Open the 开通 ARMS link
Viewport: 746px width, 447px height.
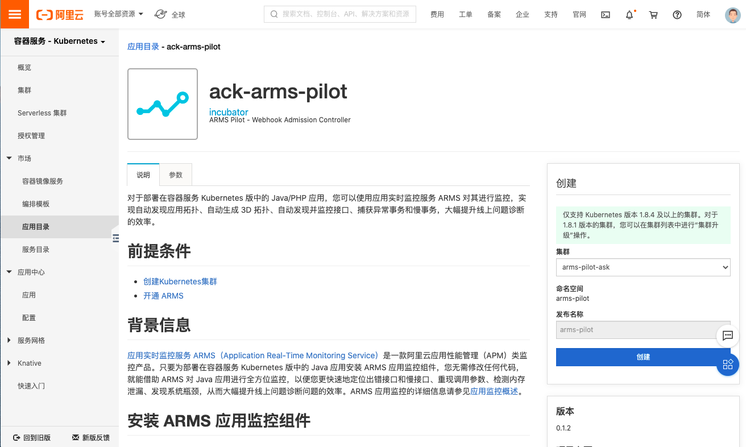point(163,296)
